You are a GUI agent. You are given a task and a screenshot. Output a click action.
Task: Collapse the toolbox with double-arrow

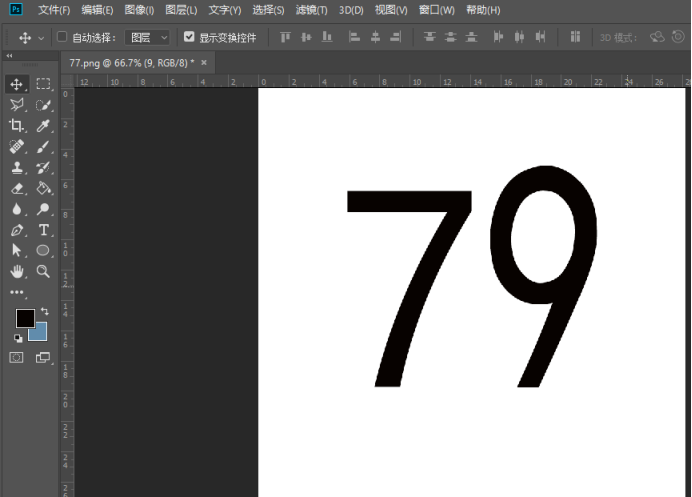[x=9, y=56]
